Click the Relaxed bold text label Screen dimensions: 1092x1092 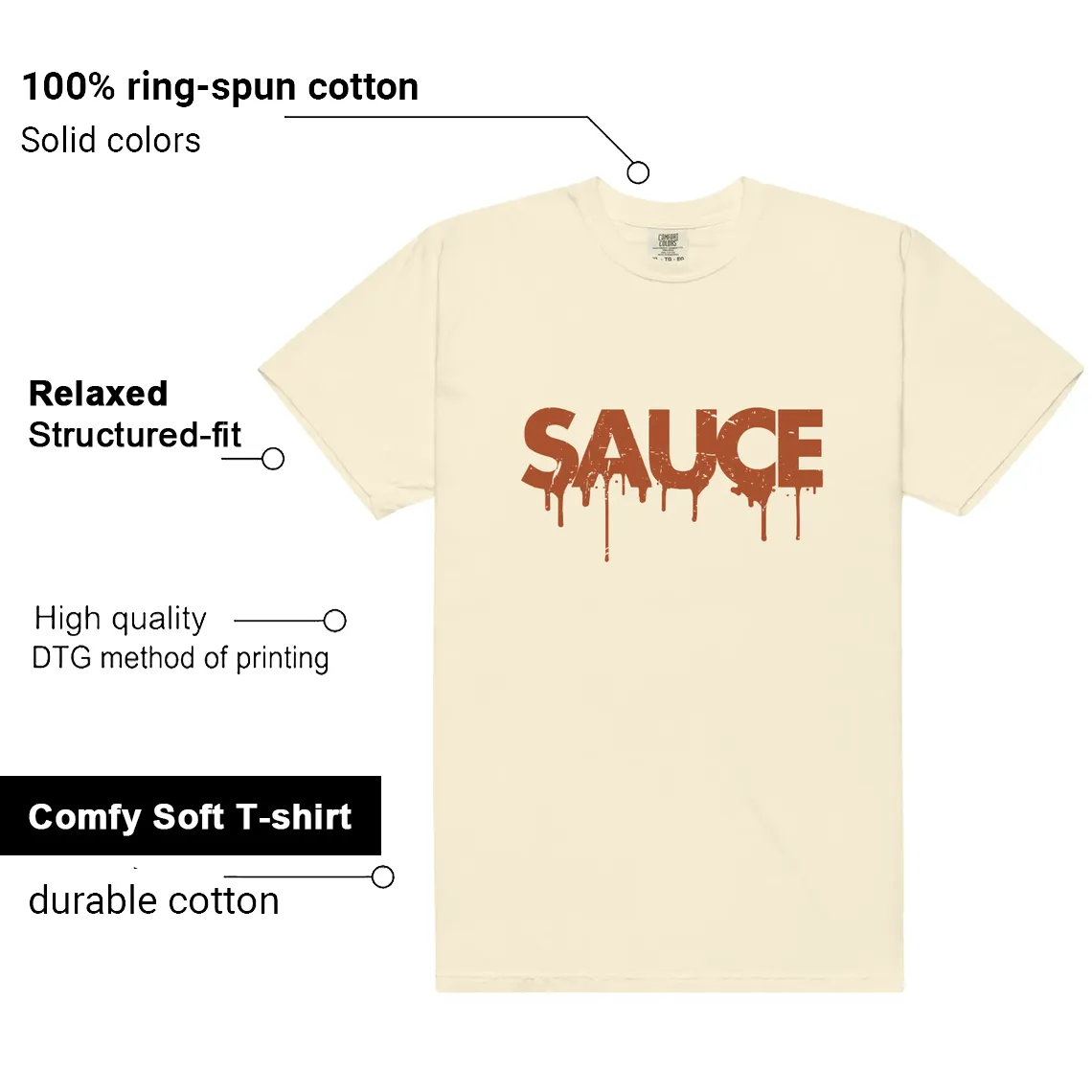coord(99,394)
